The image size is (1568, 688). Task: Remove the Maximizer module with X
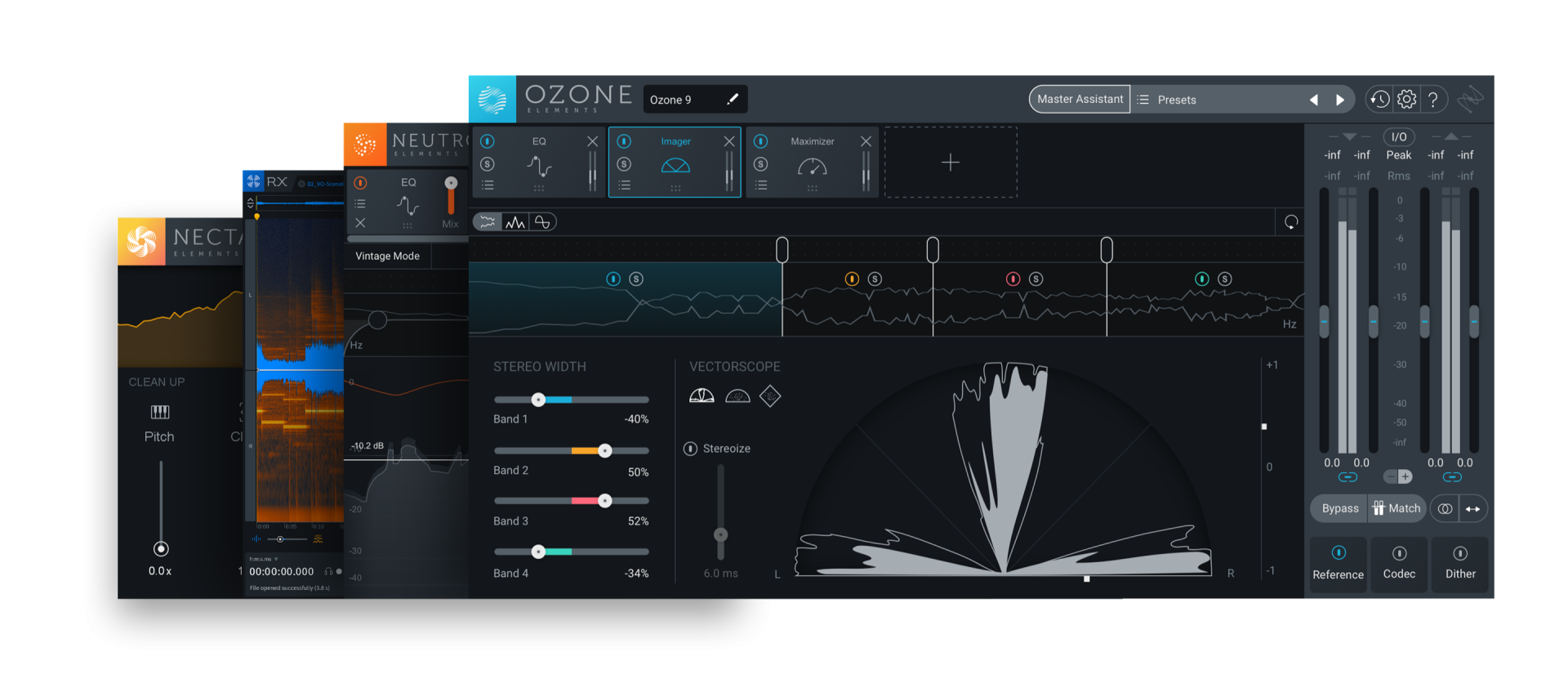(866, 141)
